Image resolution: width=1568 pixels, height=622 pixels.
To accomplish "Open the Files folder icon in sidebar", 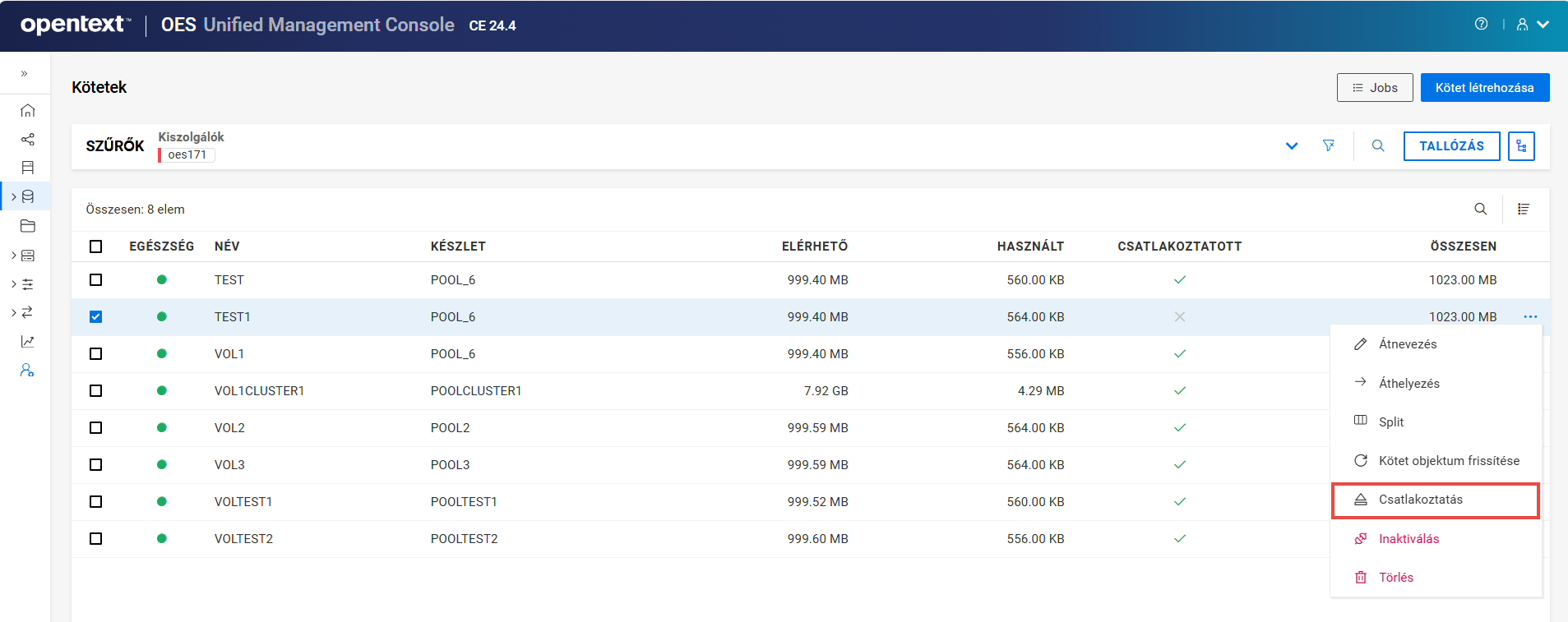I will click(27, 226).
